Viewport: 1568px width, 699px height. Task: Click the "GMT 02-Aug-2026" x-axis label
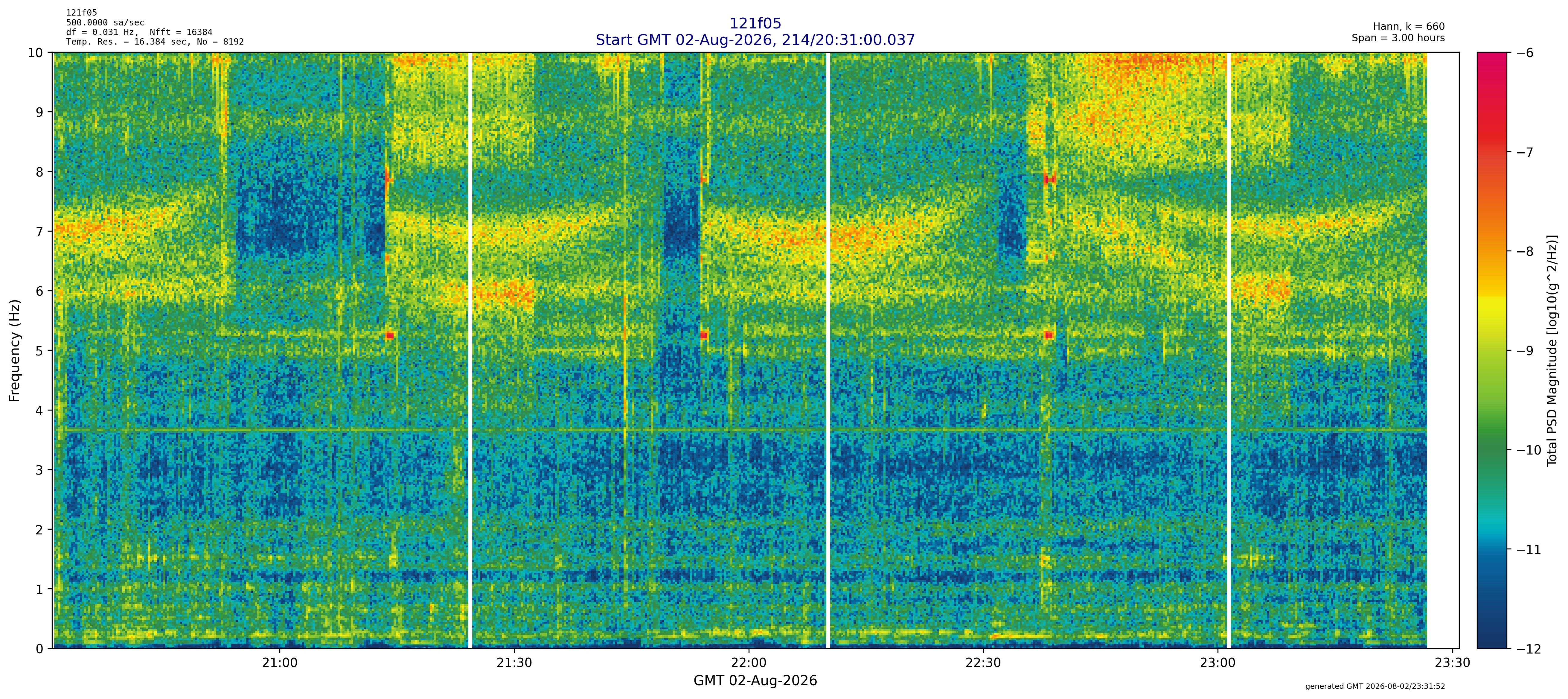[x=755, y=681]
